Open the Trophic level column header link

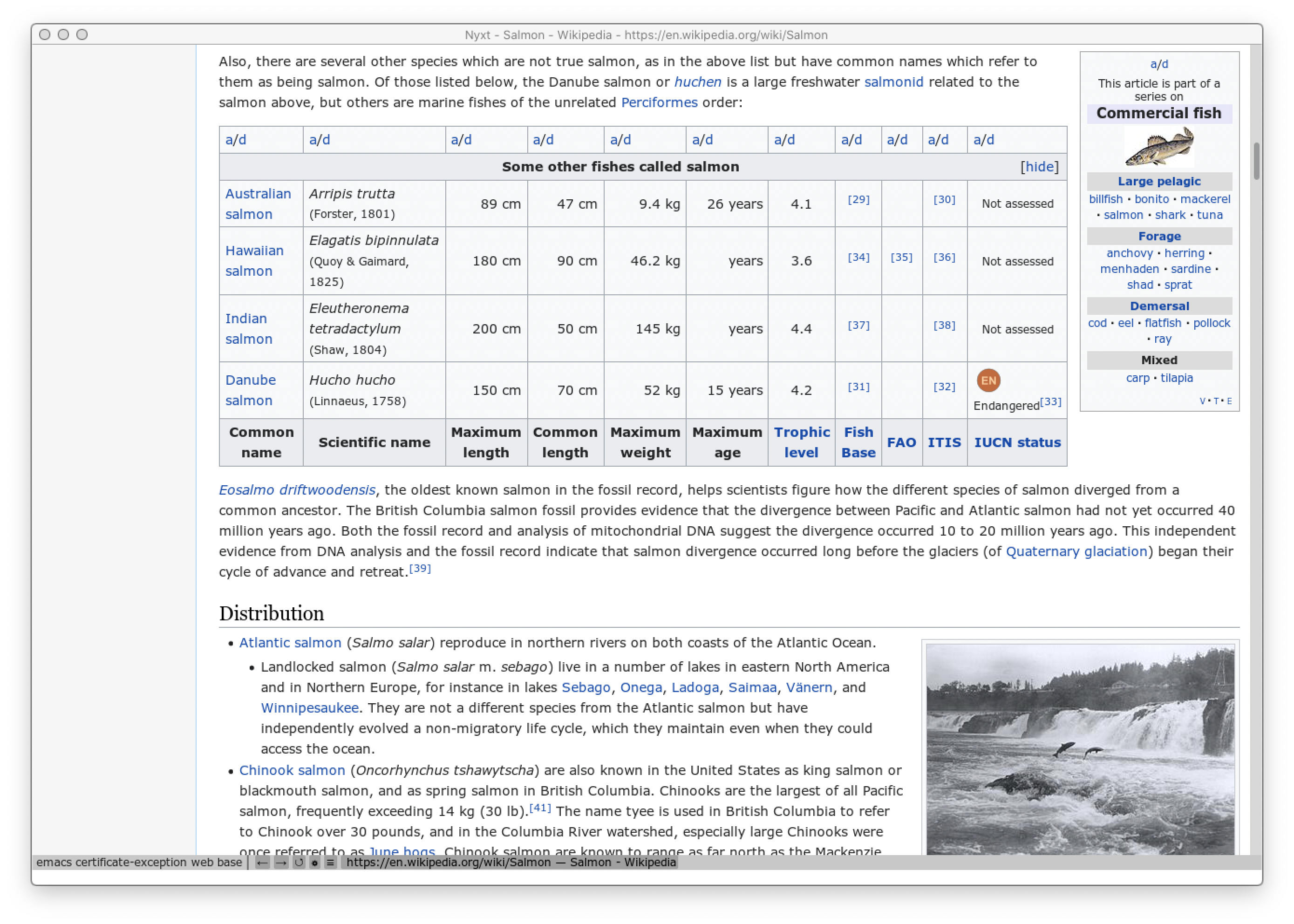pos(801,442)
